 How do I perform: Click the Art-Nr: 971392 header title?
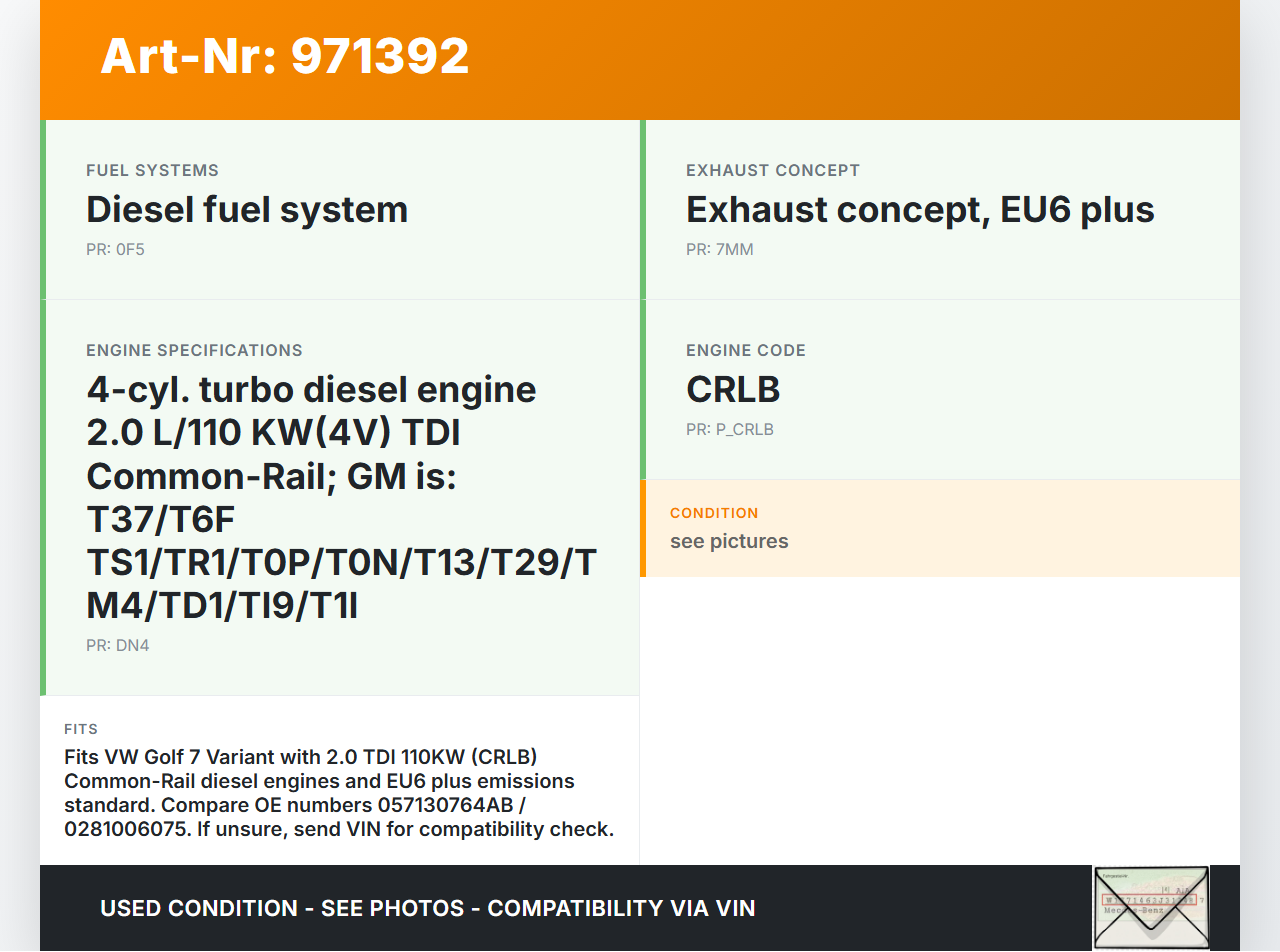[x=285, y=56]
